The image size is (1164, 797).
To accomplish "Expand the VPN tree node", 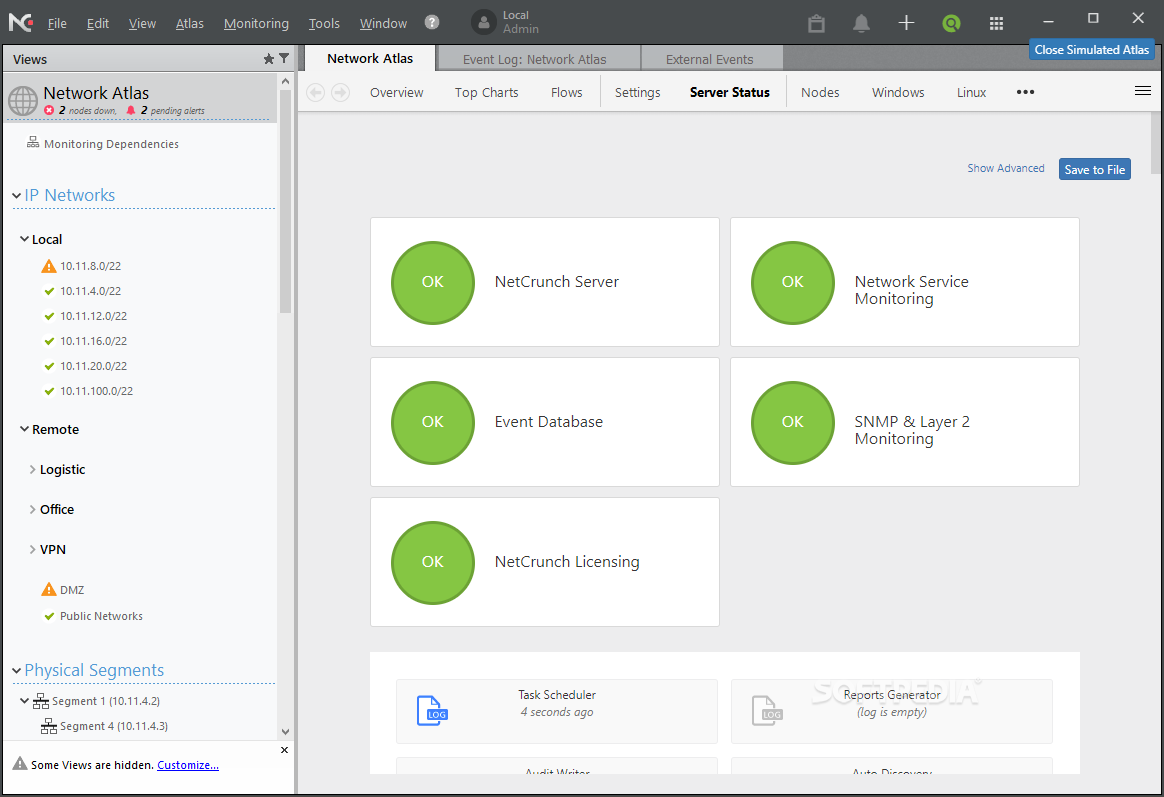I will 33,549.
